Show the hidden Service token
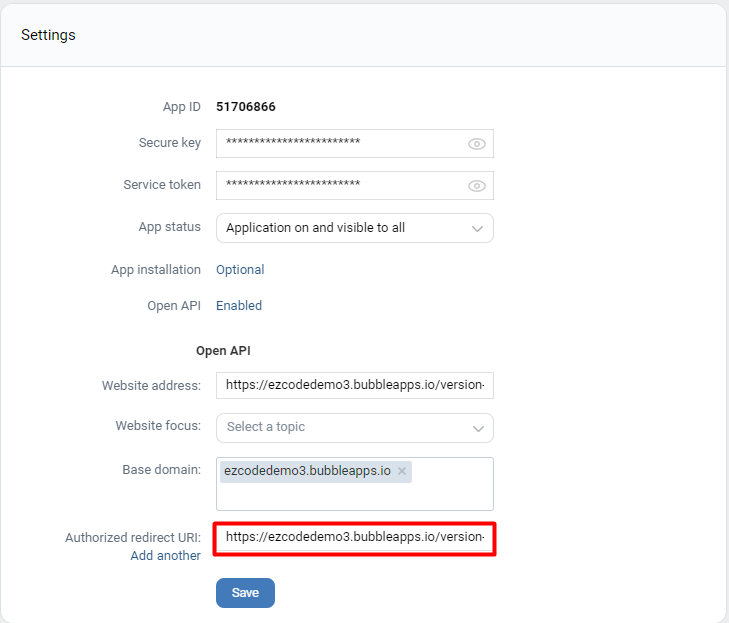Viewport: 729px width, 623px height. 477,186
